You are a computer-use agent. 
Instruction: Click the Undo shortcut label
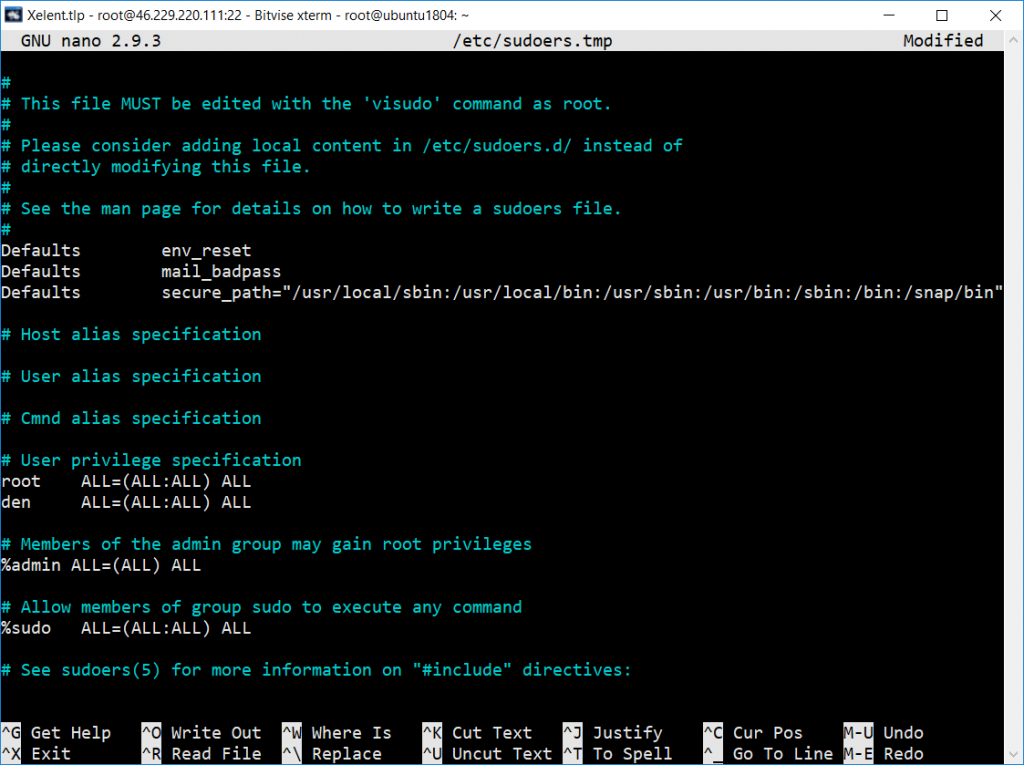(903, 733)
